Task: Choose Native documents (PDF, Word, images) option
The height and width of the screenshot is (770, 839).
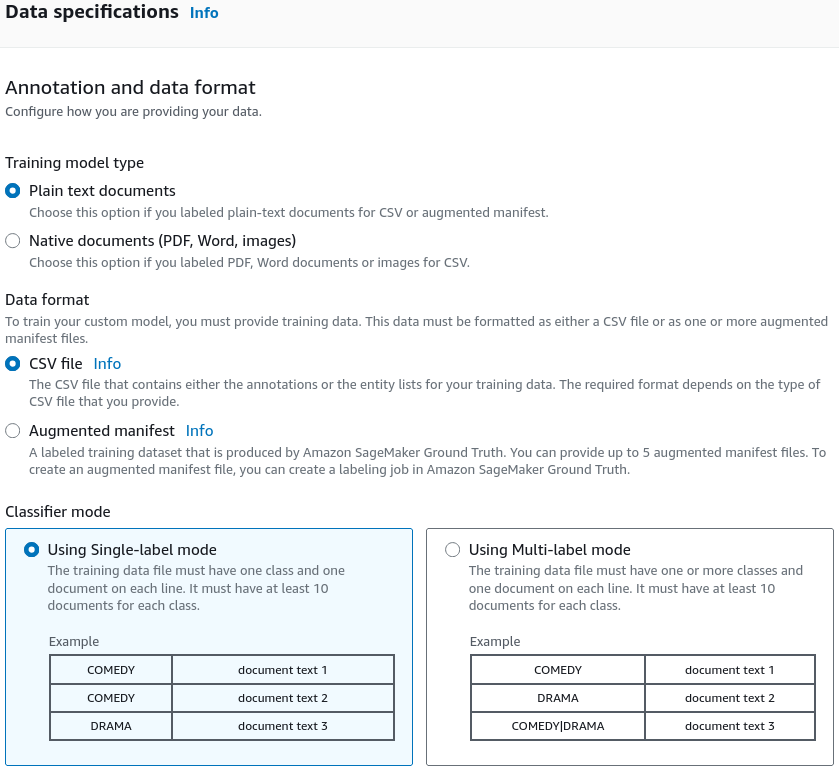Action: 13,241
